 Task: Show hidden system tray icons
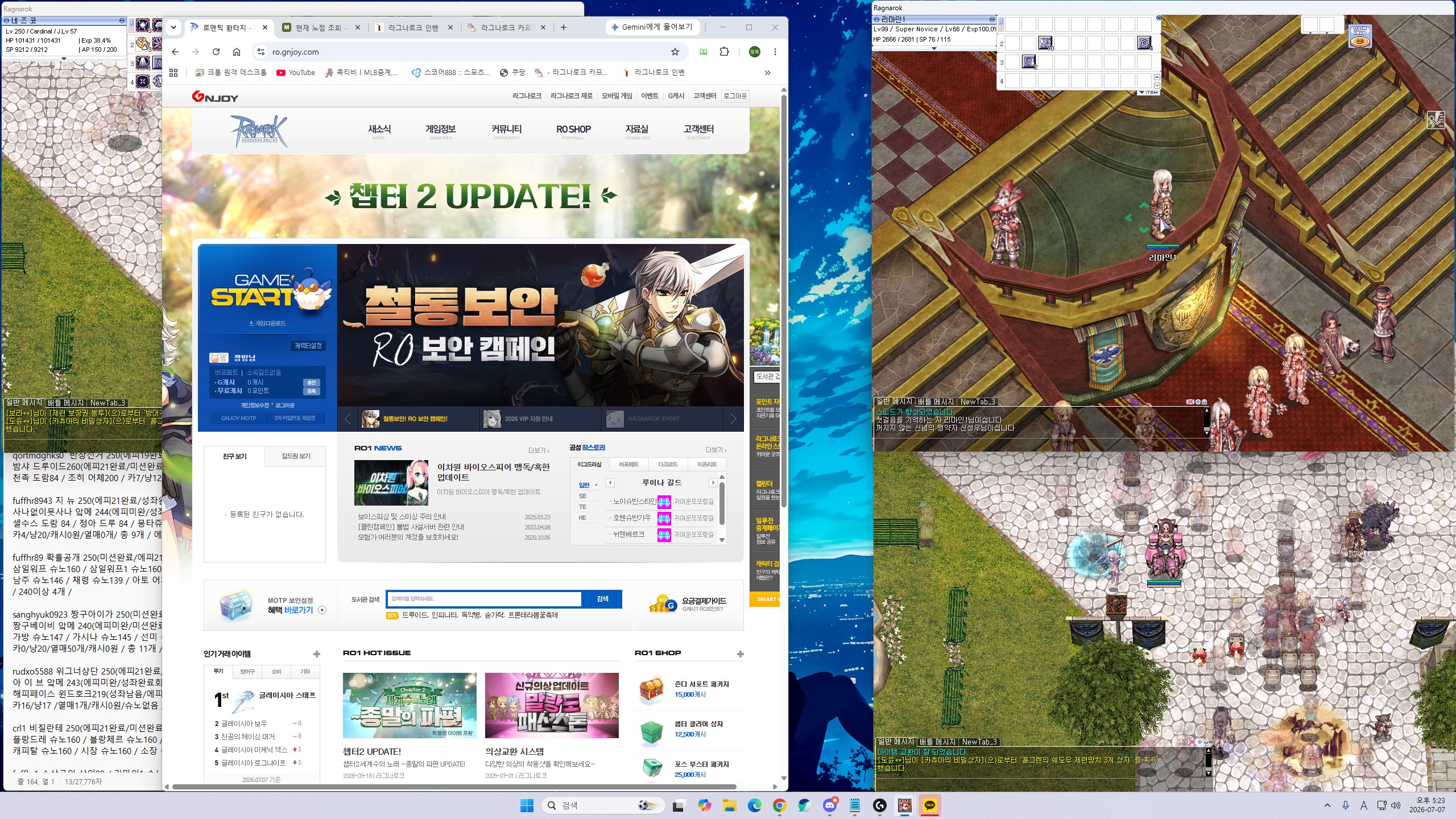pos(1327,805)
